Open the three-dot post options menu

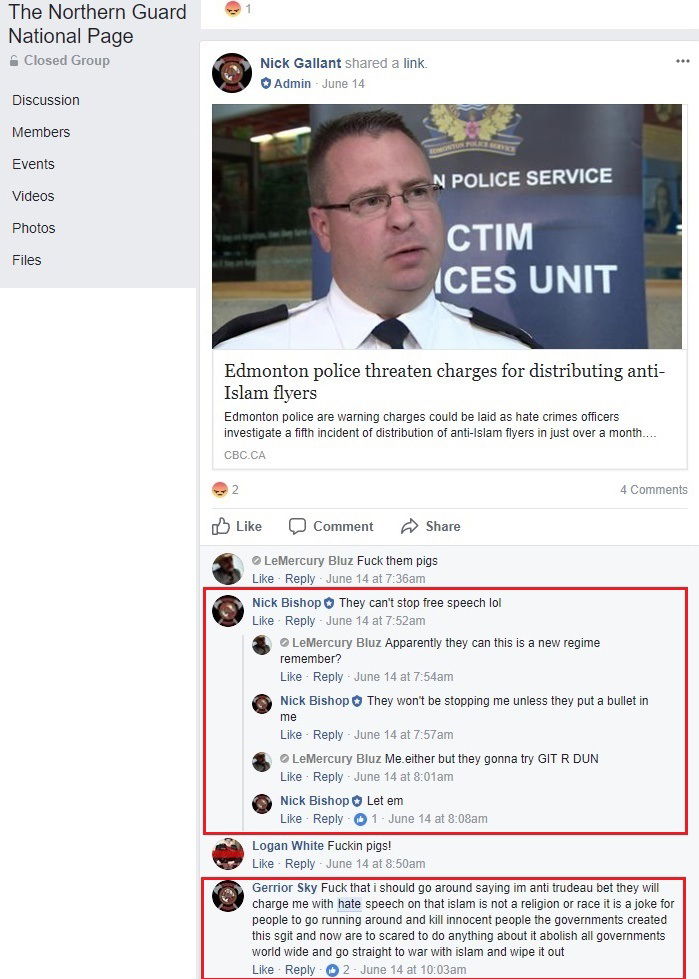click(682, 61)
